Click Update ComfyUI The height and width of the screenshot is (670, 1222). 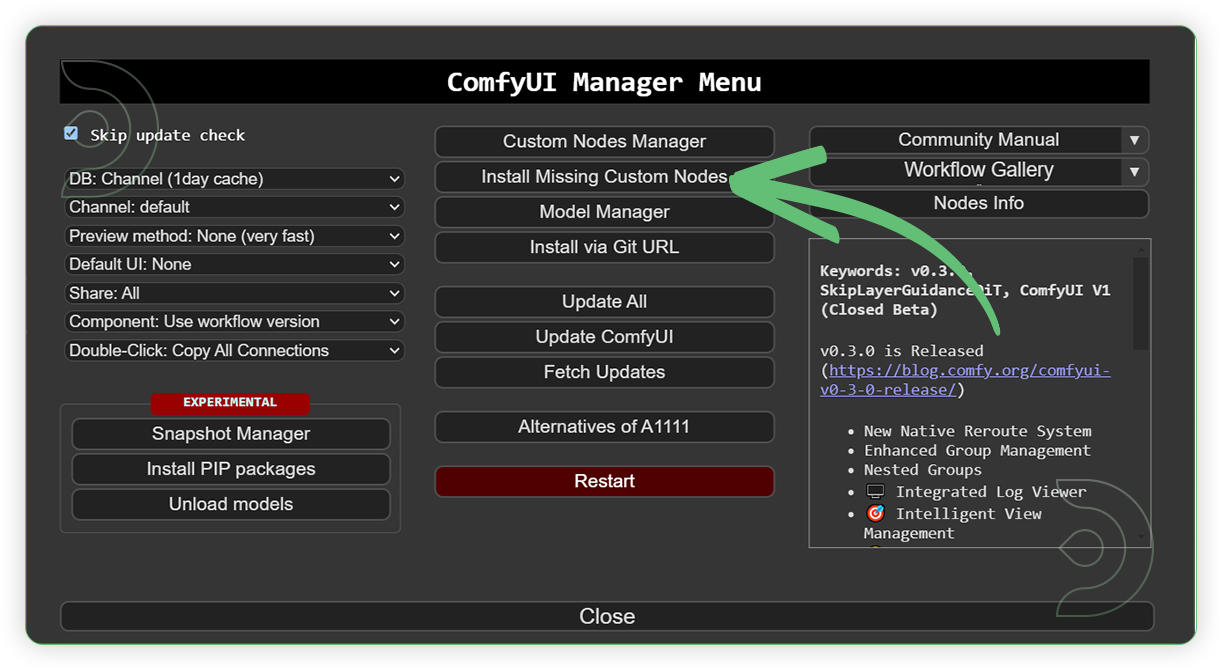tap(604, 337)
